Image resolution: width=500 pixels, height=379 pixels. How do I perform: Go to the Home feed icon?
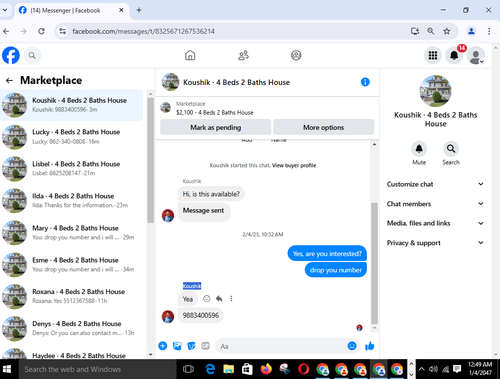(190, 55)
